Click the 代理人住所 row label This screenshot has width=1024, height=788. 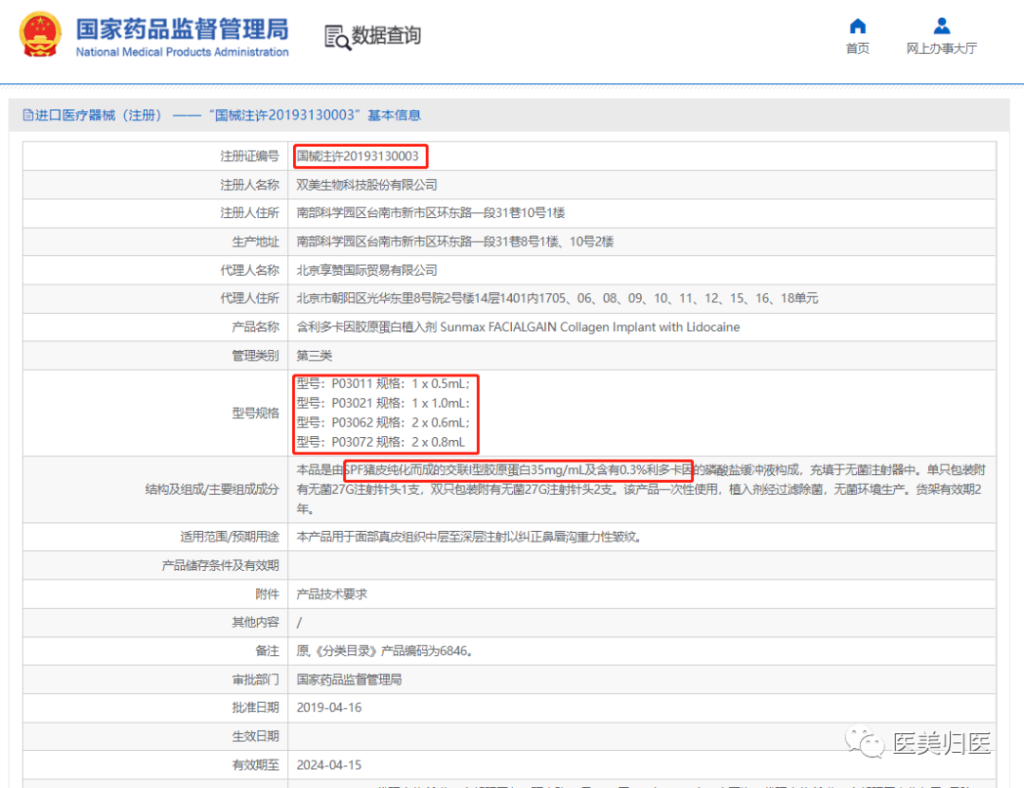pyautogui.click(x=249, y=298)
